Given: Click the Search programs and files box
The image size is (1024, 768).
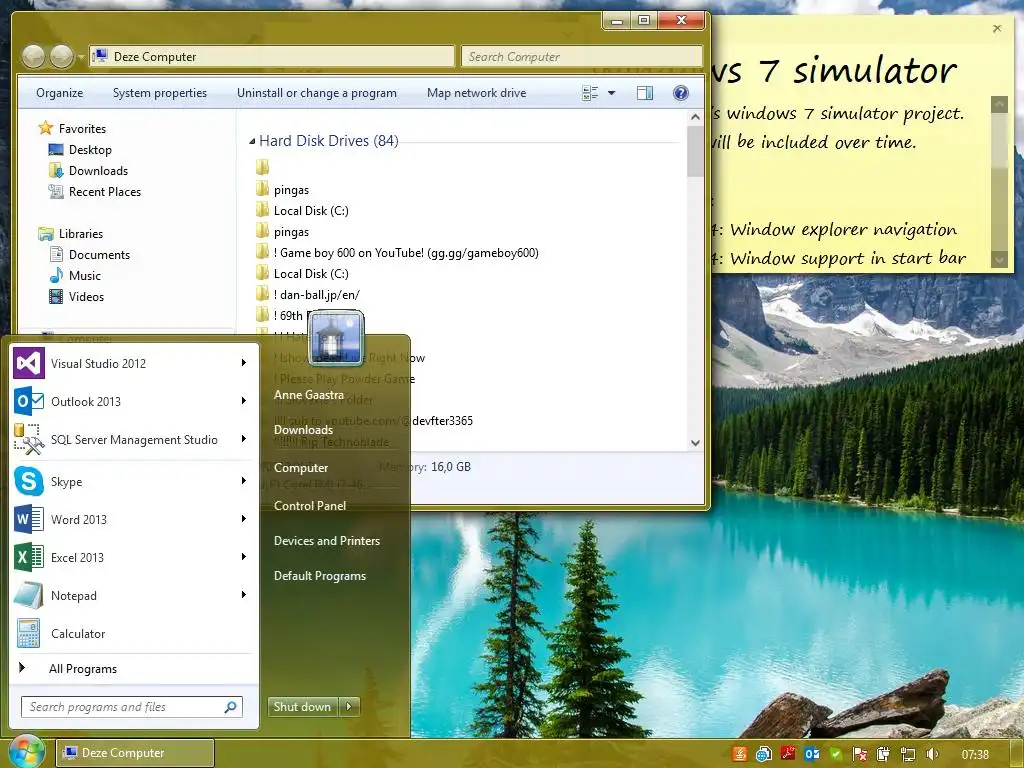Looking at the screenshot, I should coord(132,707).
